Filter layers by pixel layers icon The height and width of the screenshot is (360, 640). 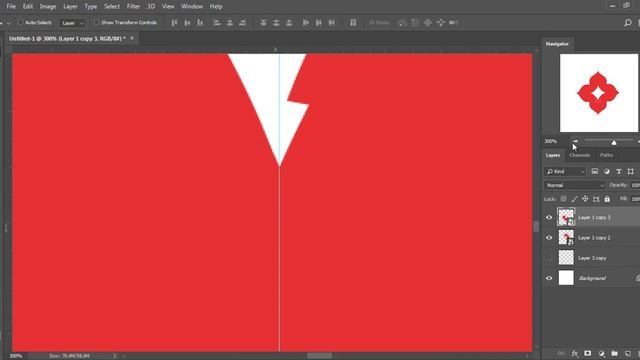click(595, 171)
